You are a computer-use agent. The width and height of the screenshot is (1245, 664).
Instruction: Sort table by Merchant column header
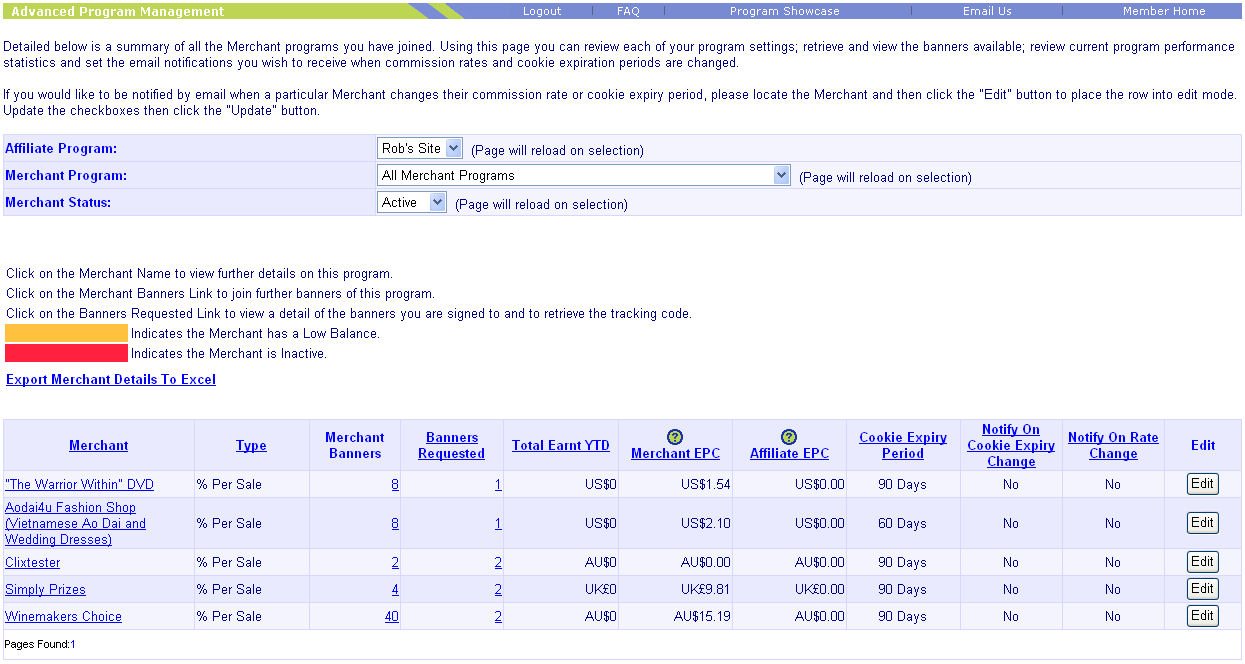[x=99, y=445]
